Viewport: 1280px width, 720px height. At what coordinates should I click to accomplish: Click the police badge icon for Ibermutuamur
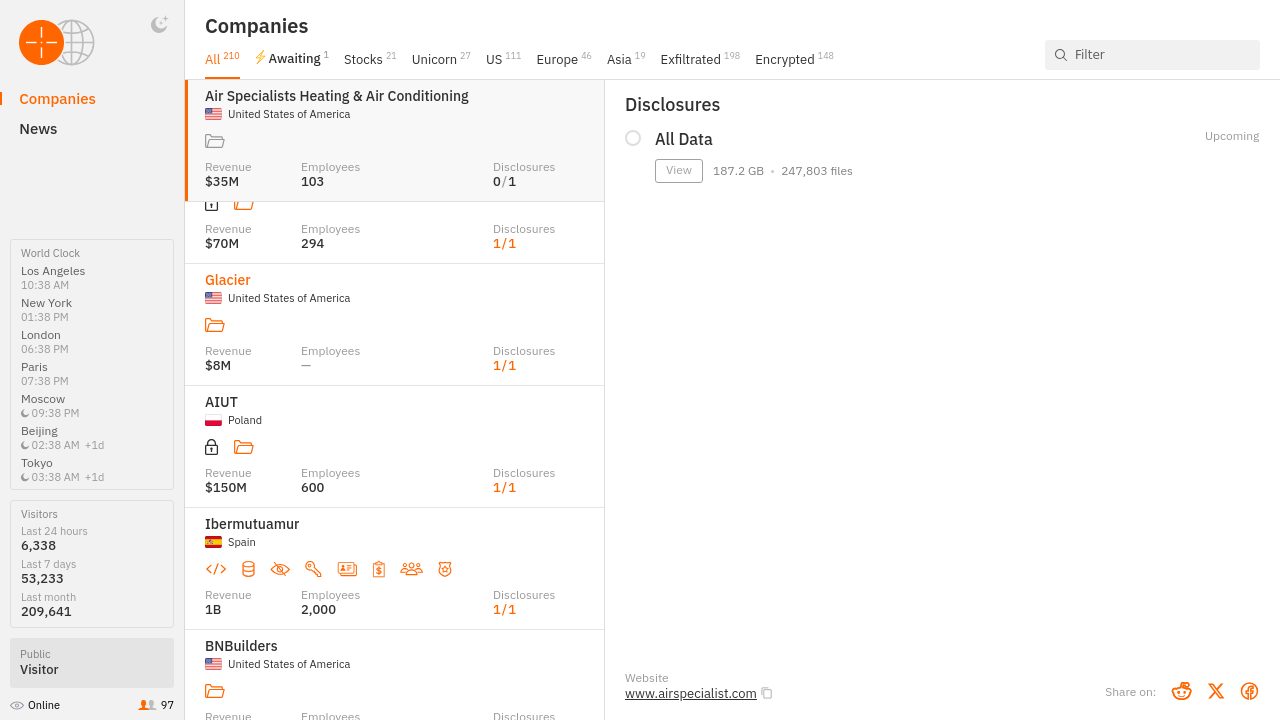click(x=445, y=569)
